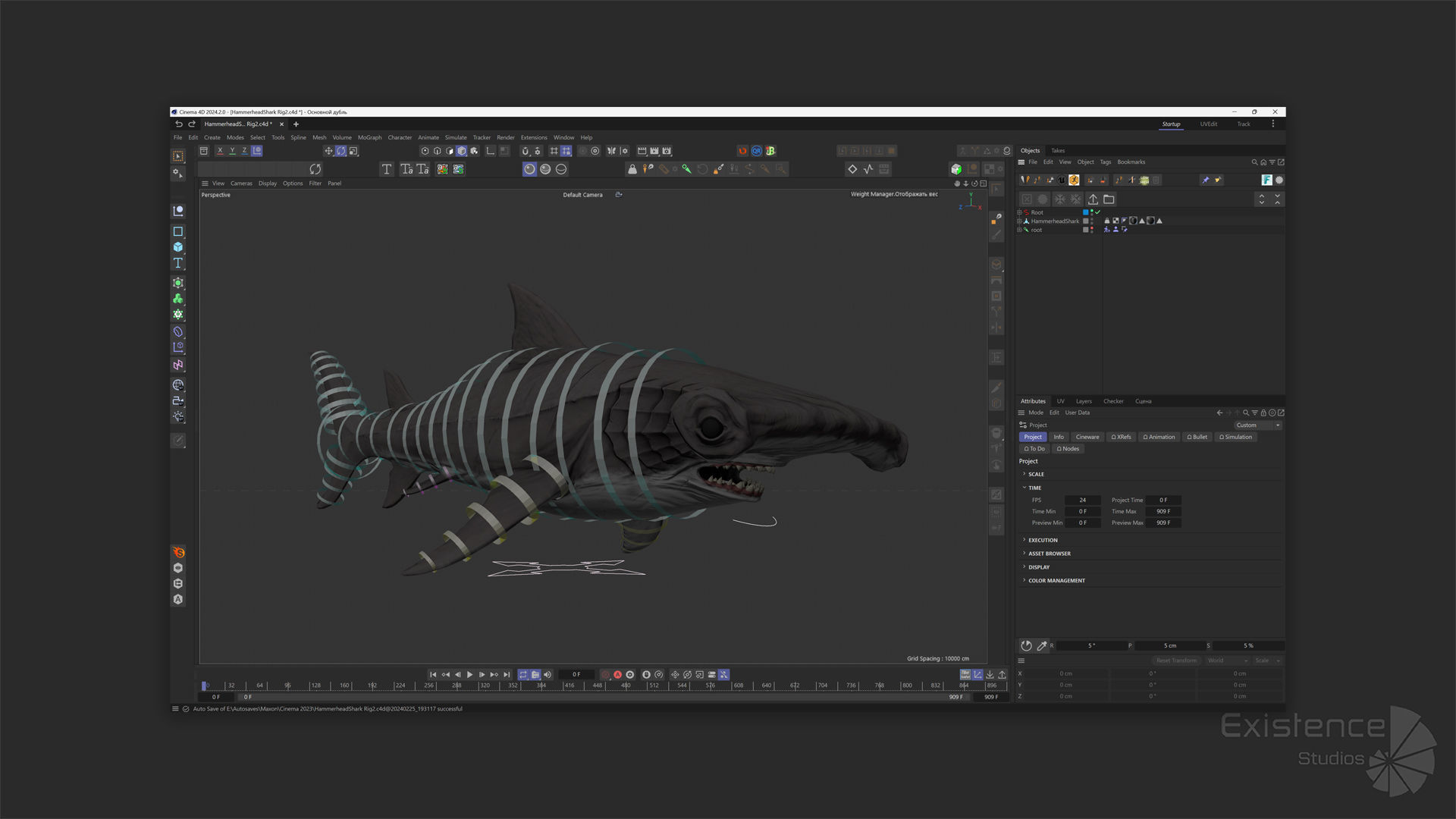1456x819 pixels.
Task: Click the home icon in Objects manager
Action: [x=1263, y=162]
